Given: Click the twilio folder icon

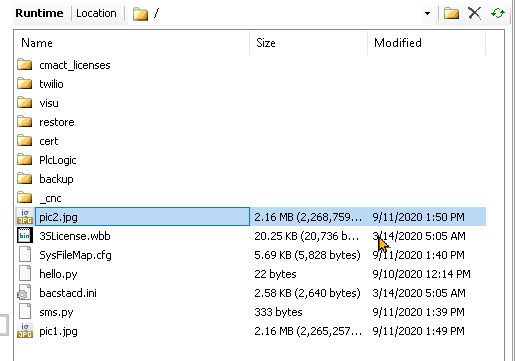Looking at the screenshot, I should pyautogui.click(x=25, y=83).
